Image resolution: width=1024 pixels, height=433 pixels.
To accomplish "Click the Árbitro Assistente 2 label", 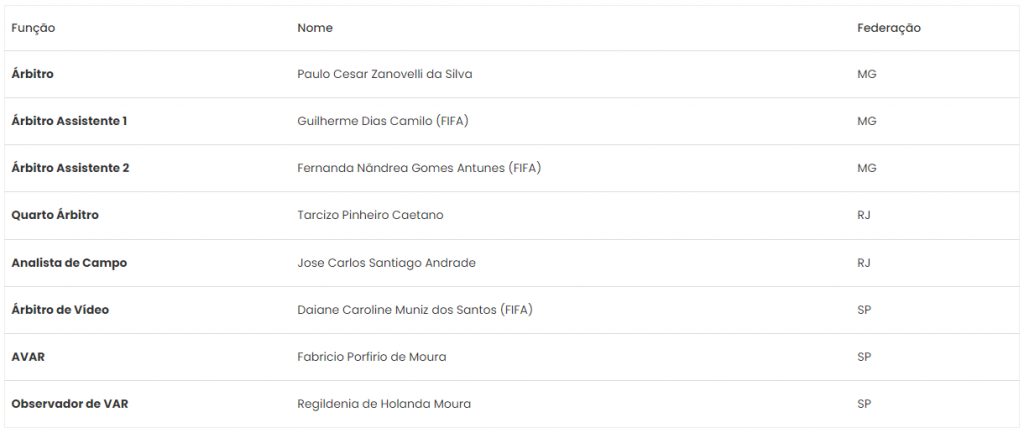I will coord(71,168).
